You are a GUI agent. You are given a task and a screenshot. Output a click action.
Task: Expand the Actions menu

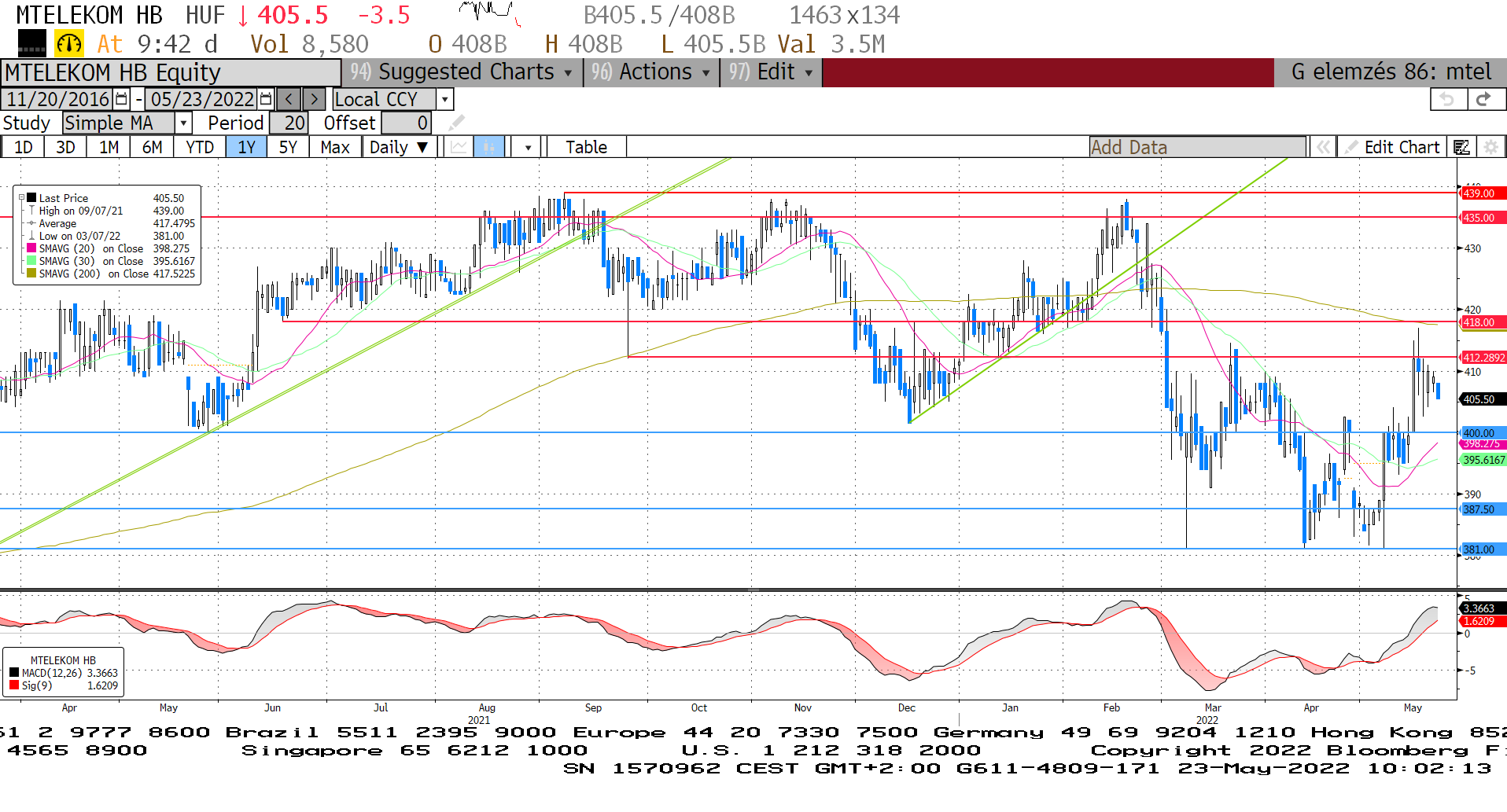pos(651,72)
